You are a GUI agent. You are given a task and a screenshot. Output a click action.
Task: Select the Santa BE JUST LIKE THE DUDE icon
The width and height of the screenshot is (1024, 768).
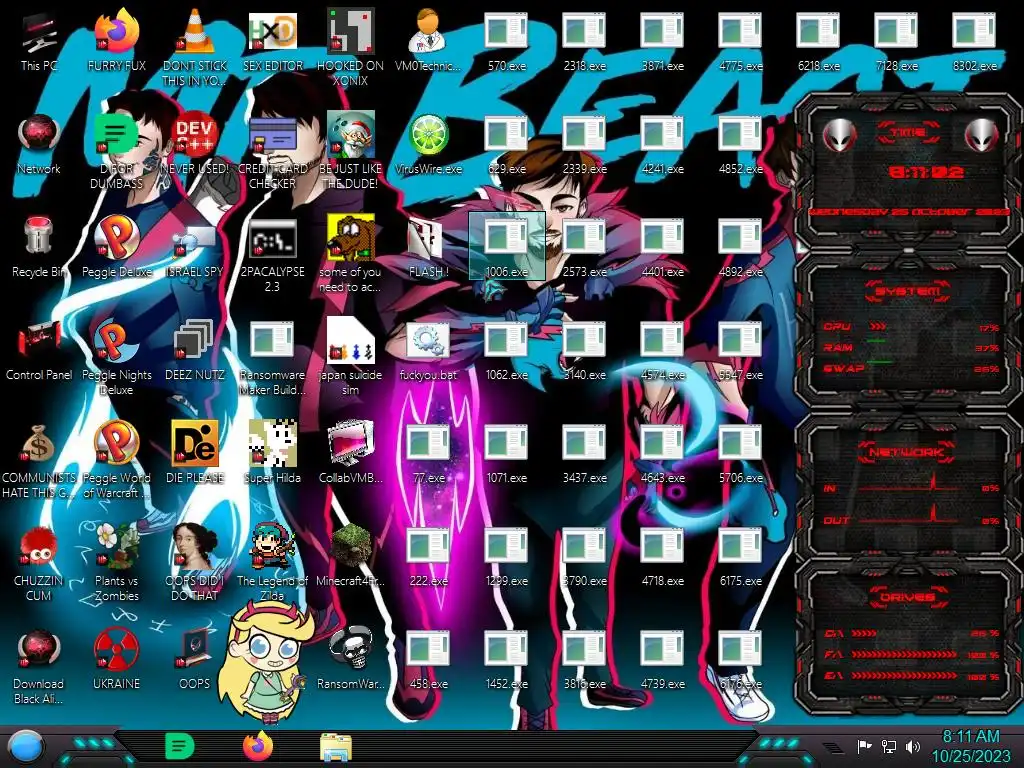click(x=351, y=151)
